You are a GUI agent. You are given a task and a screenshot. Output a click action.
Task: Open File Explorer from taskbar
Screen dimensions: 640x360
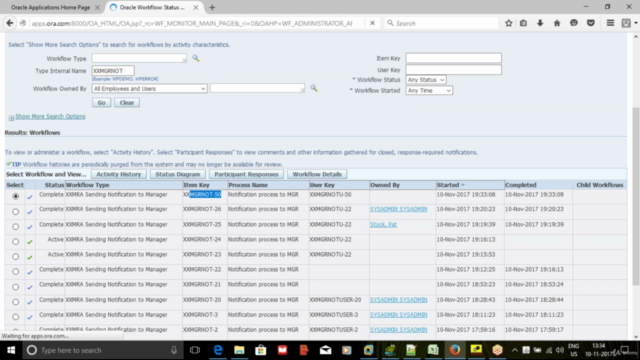(239, 350)
